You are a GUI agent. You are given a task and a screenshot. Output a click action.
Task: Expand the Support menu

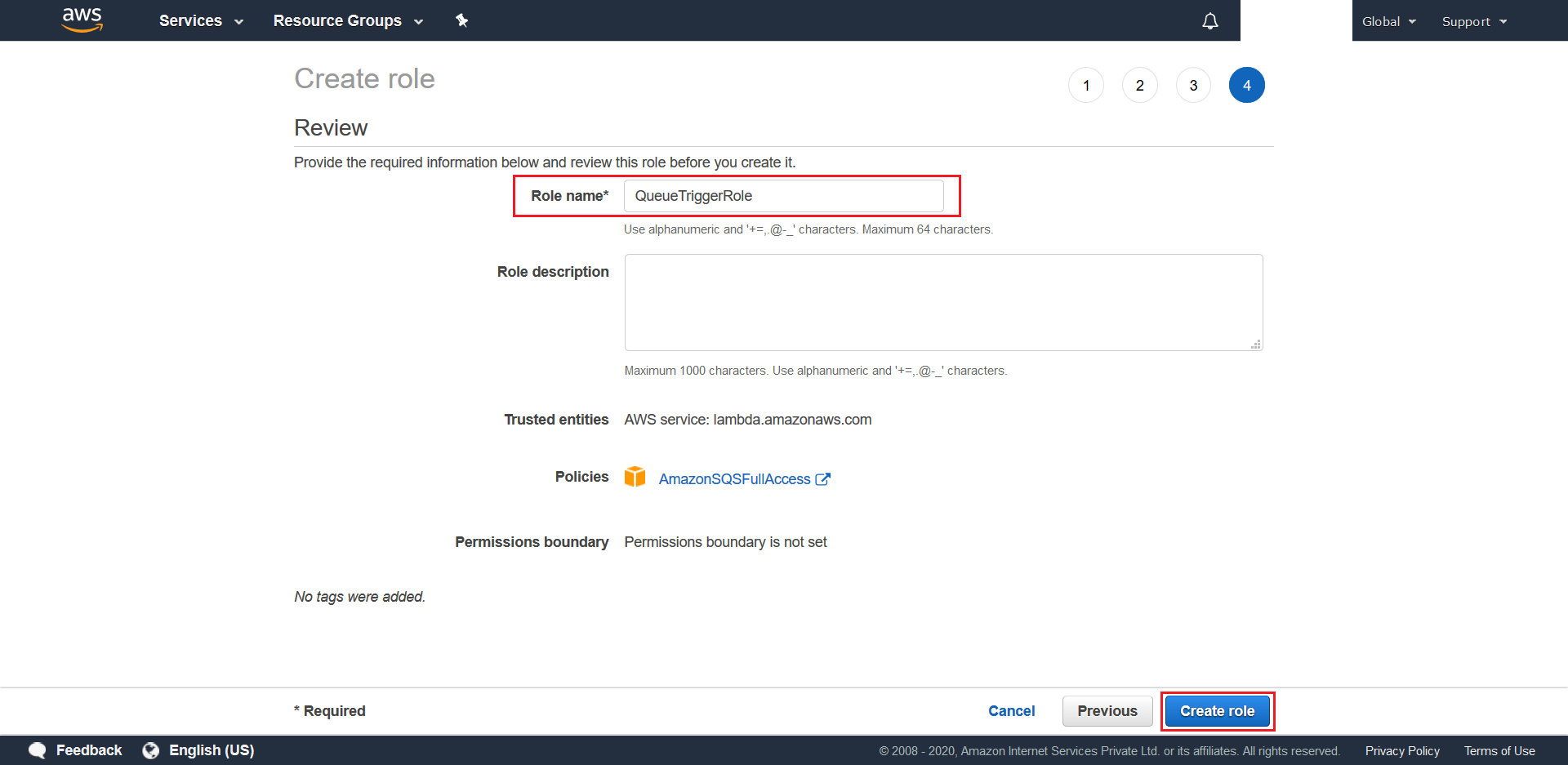tap(1474, 21)
